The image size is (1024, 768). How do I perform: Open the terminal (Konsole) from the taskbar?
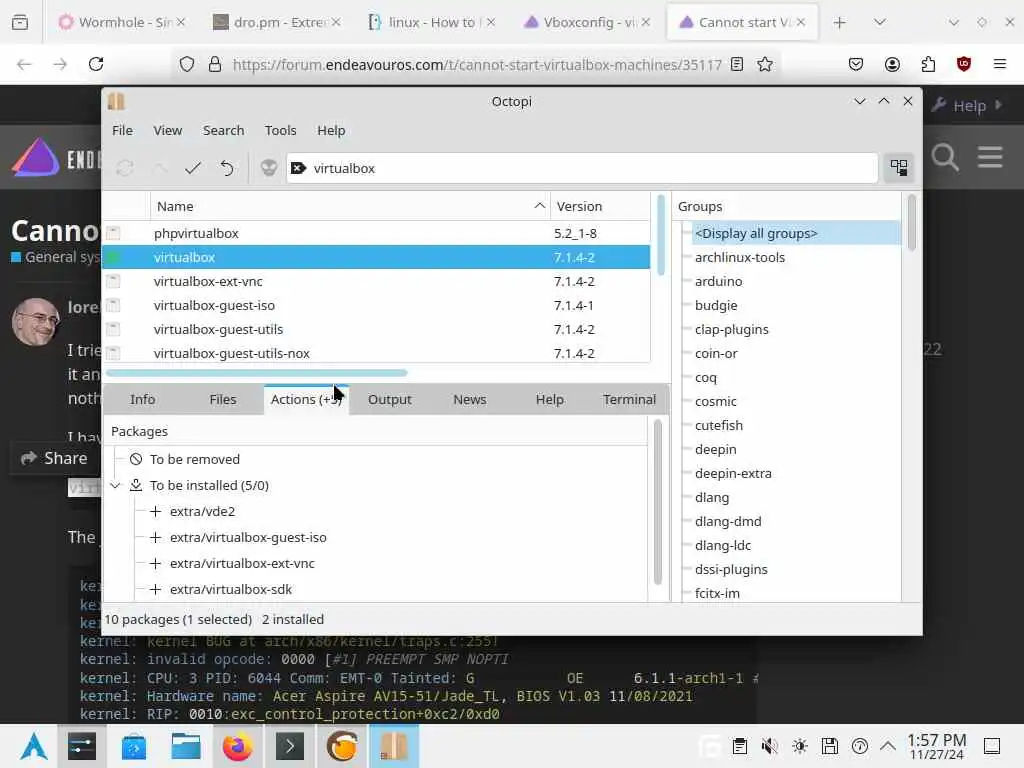290,746
